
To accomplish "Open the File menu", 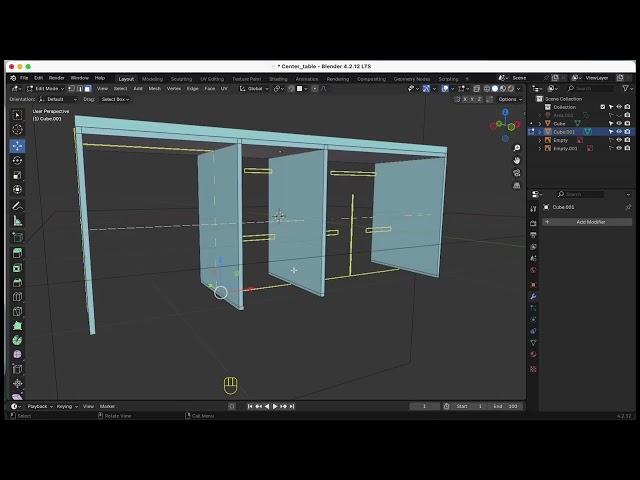I will pyautogui.click(x=24, y=78).
